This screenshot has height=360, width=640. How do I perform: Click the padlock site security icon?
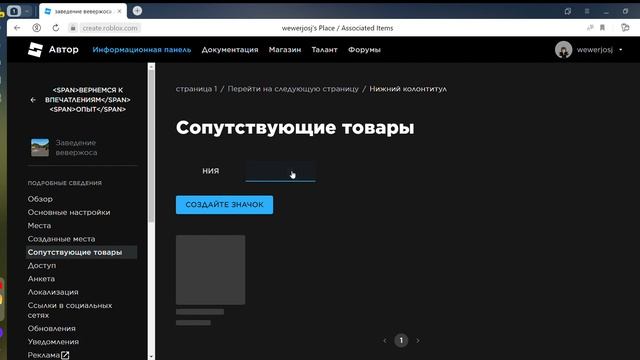coord(73,28)
